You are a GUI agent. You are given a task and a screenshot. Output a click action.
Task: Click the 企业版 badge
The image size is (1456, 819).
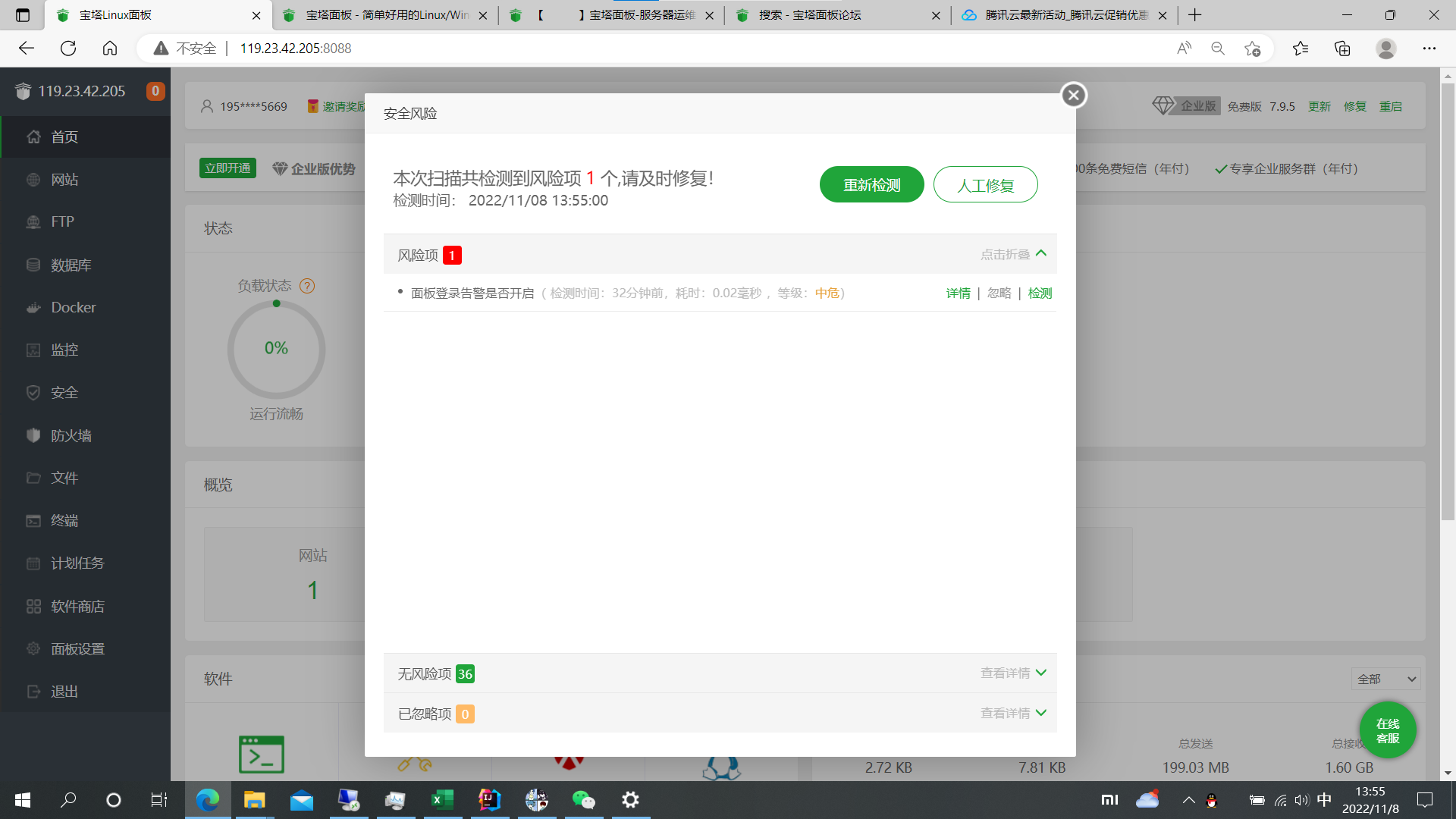(x=1185, y=106)
